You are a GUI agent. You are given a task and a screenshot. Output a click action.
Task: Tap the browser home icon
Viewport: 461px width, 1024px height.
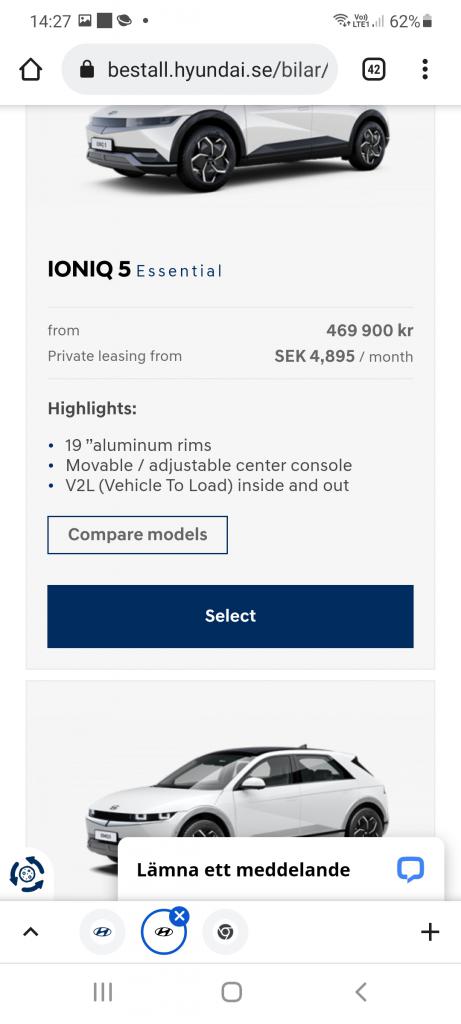(x=31, y=69)
